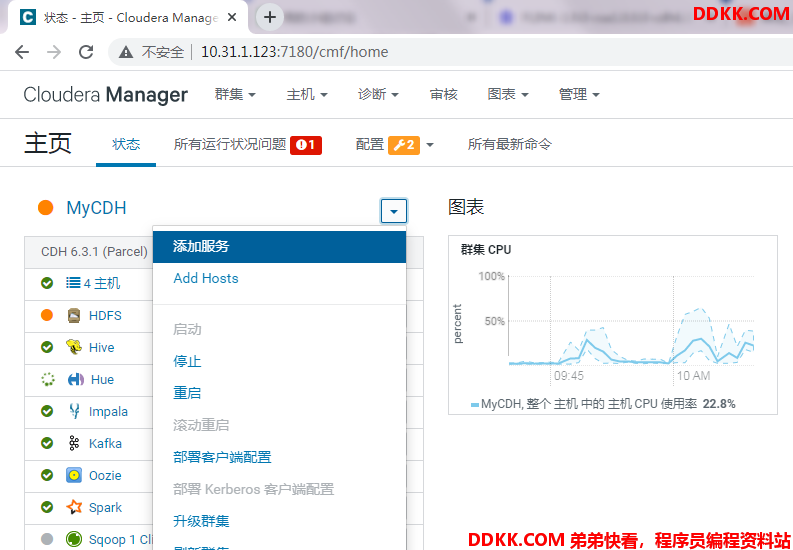The image size is (793, 550).
Task: Open the 图表 dropdown menu
Action: coord(508,95)
